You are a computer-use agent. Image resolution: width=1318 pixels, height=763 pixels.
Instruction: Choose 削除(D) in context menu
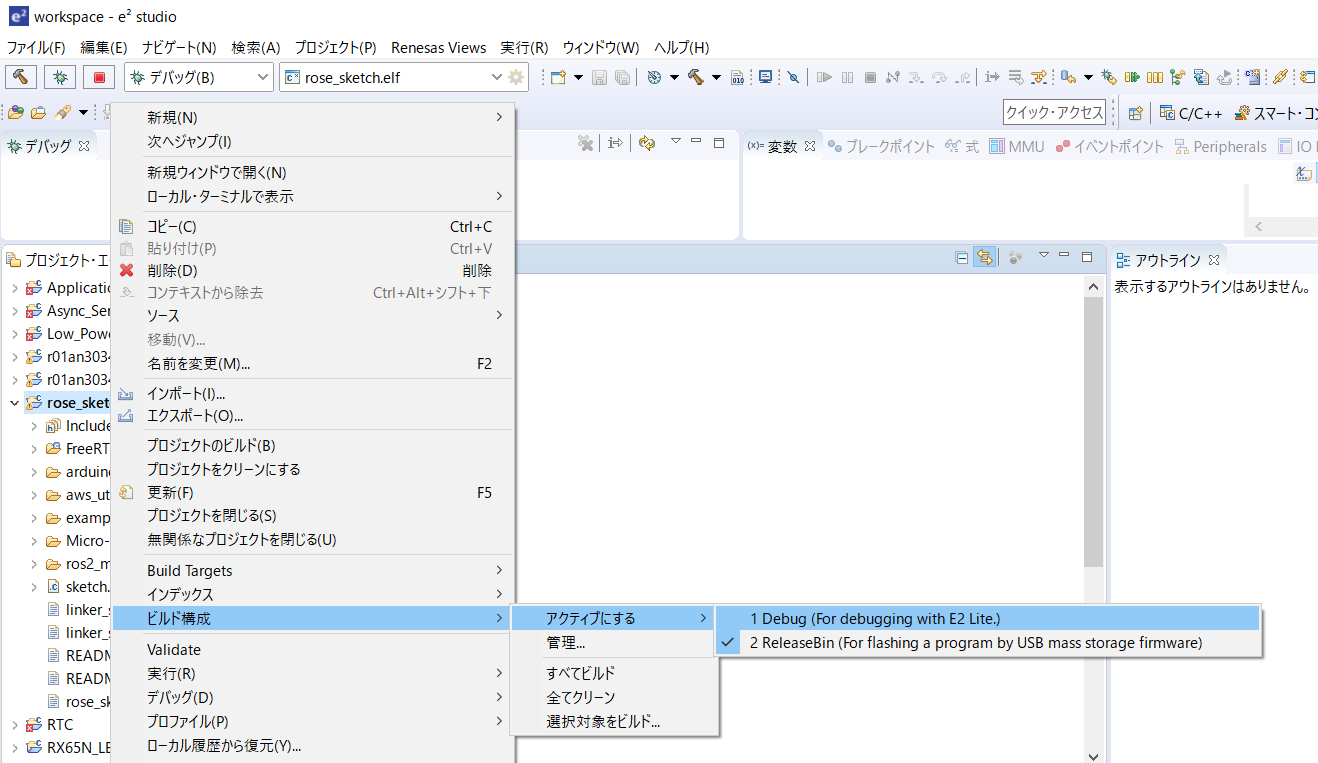[312, 270]
